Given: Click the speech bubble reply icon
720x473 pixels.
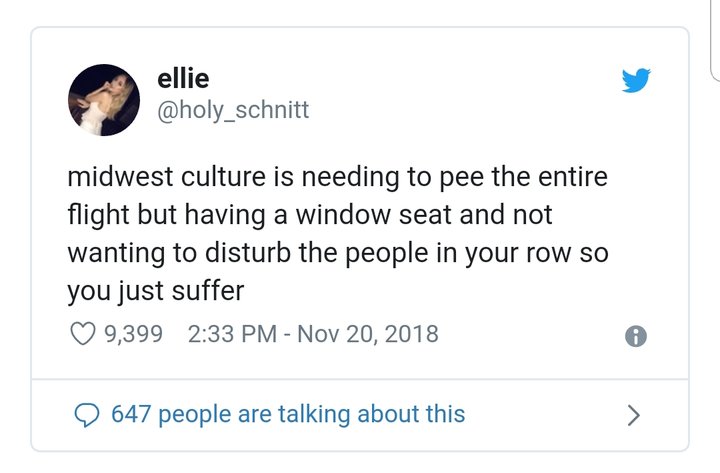Looking at the screenshot, I should 86,415.
